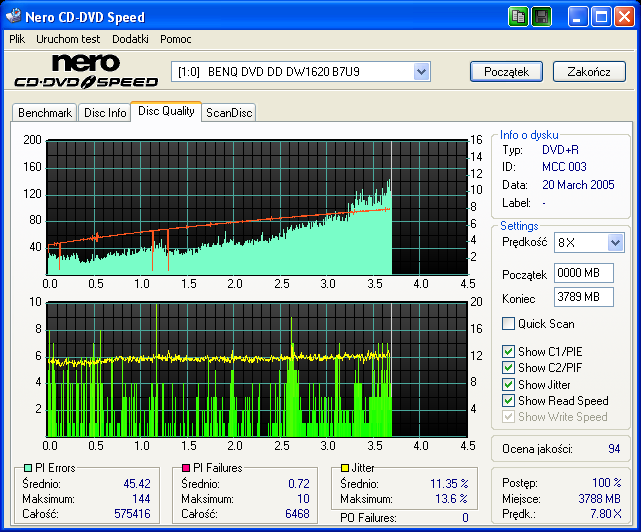641x532 pixels.
Task: Open the Pomoc menu
Action: (176, 39)
